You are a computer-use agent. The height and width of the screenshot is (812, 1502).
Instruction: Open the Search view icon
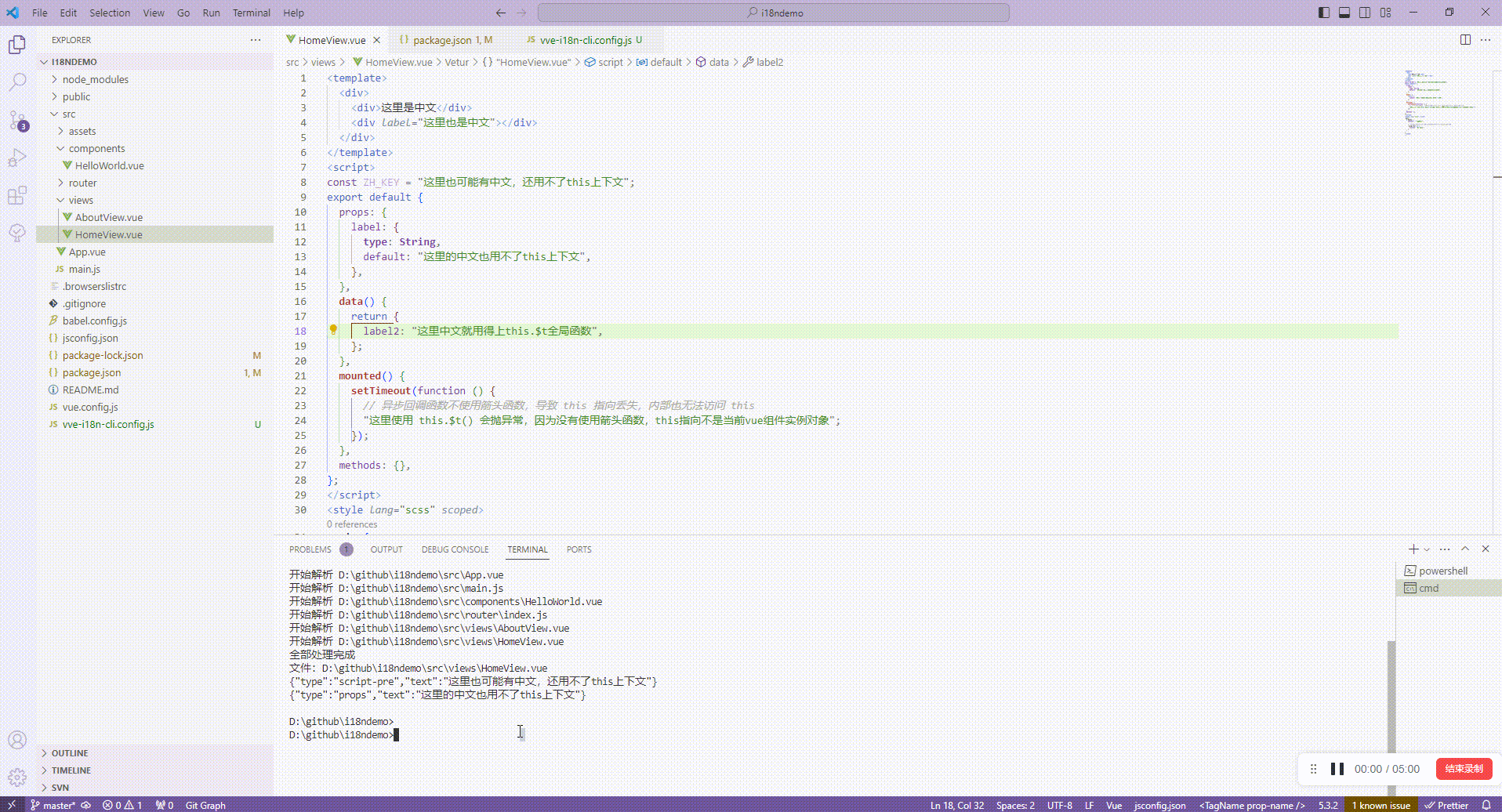[x=17, y=82]
